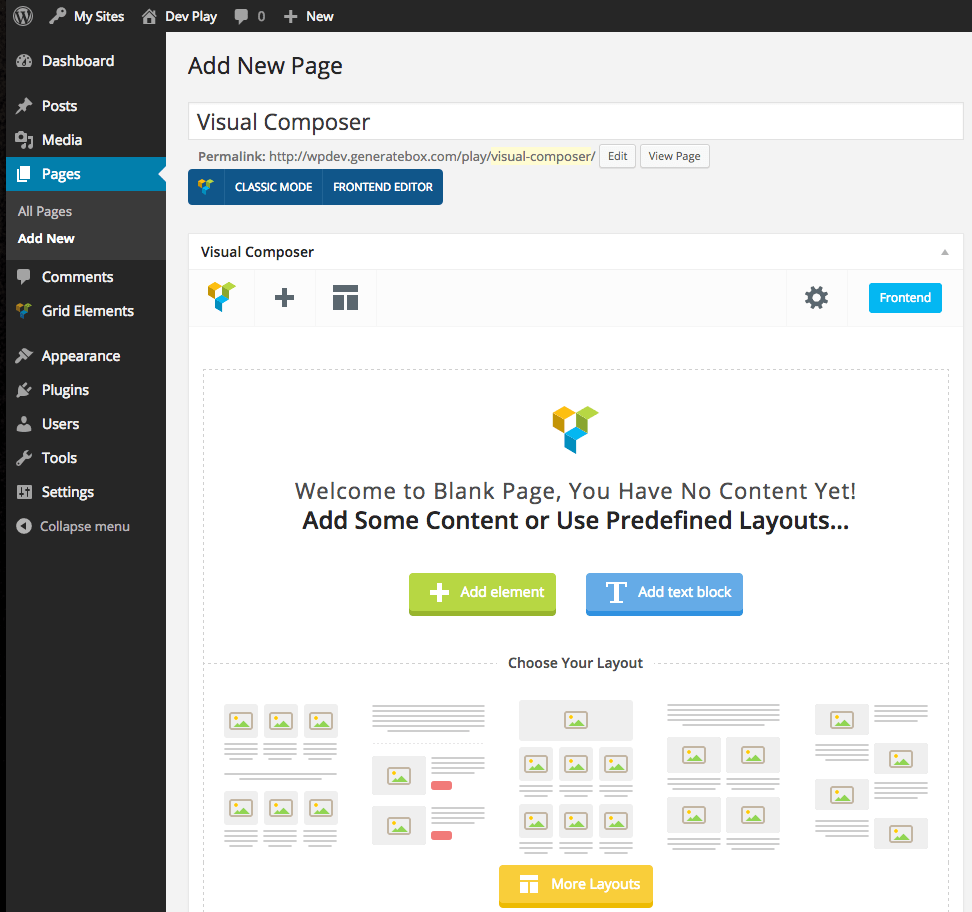This screenshot has width=972, height=912.
Task: Click the WPBakery logo in the composer toolbar
Action: coord(221,297)
